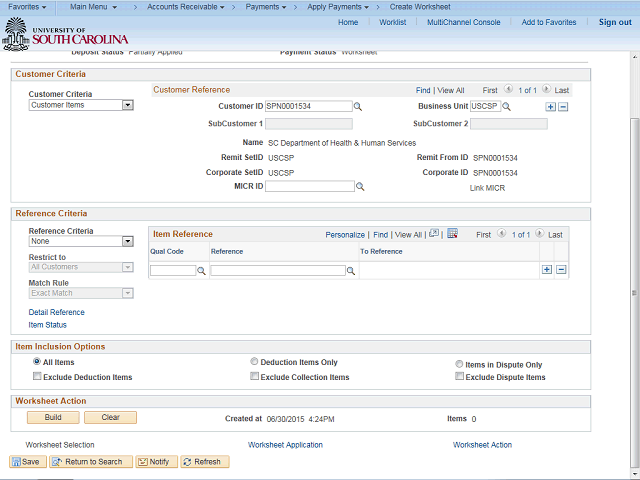
Task: Open Customer Criteria dropdown
Action: click(81, 105)
